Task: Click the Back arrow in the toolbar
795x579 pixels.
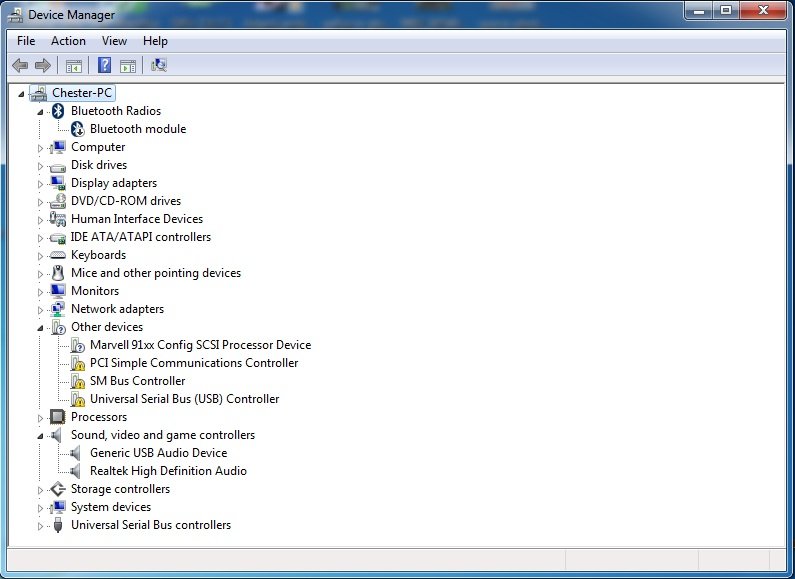Action: coord(20,66)
